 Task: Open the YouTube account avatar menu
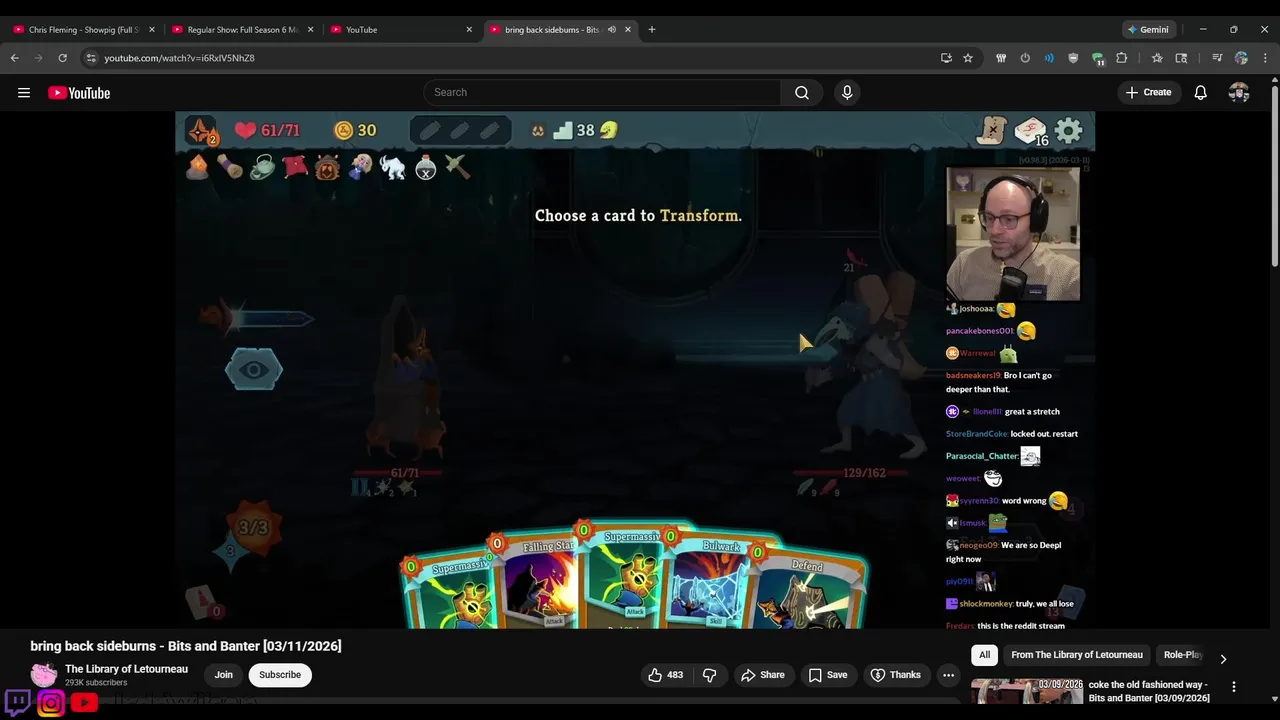click(1239, 92)
